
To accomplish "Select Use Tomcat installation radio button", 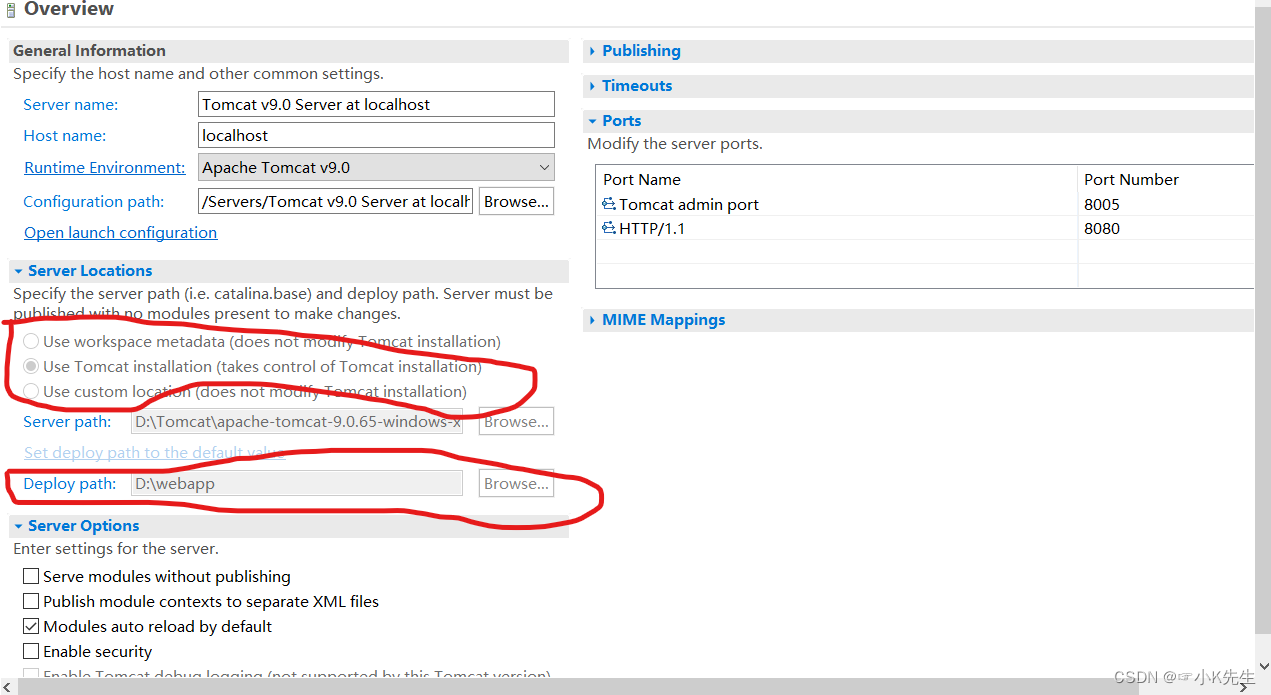I will [x=31, y=367].
